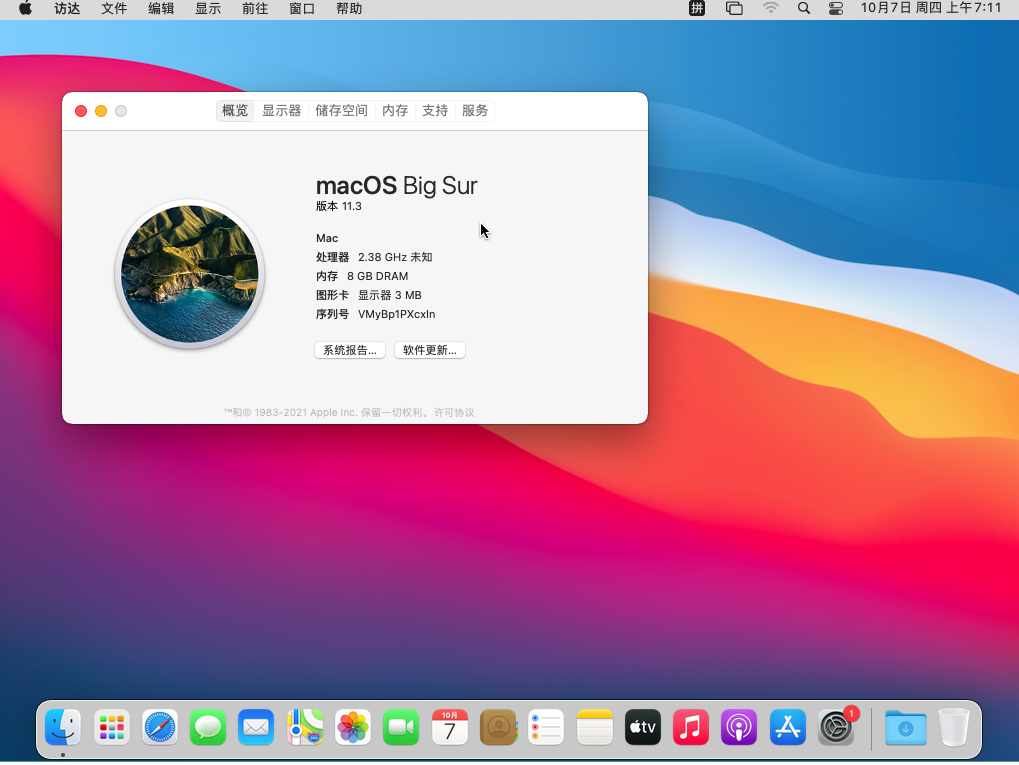The image size is (1019, 765).
Task: Open the 窗口 menu
Action: tap(302, 8)
